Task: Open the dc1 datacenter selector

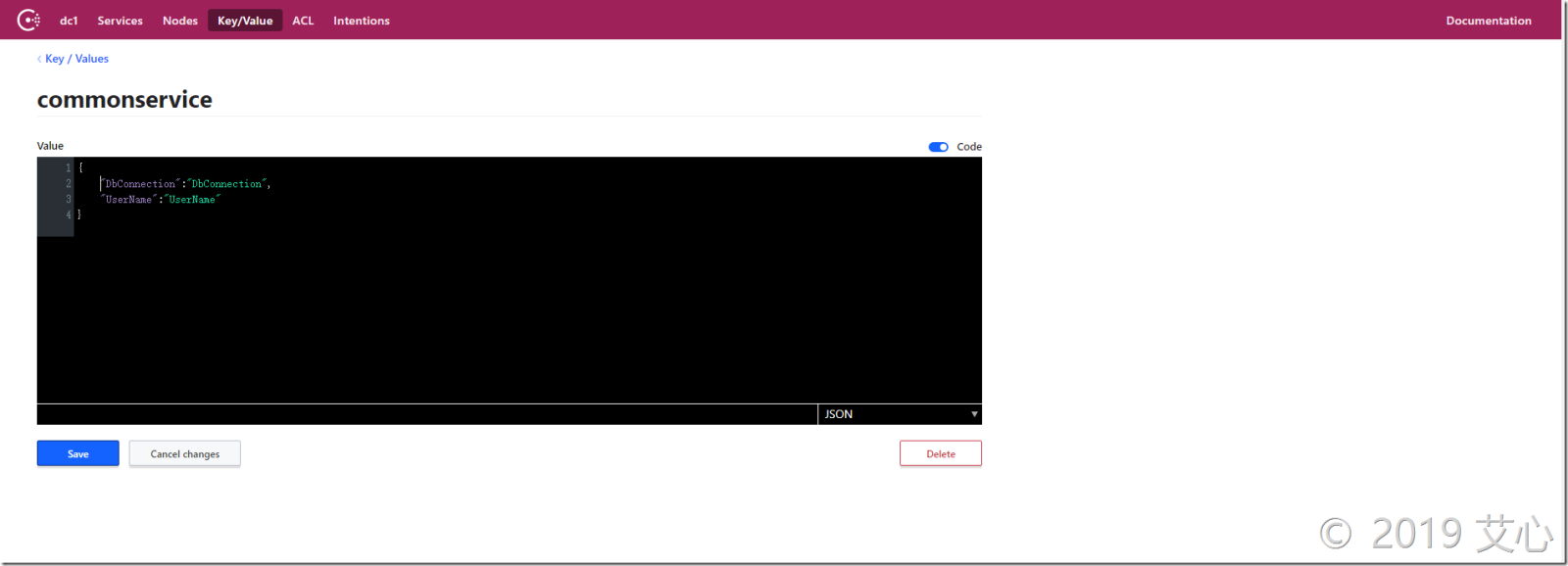Action: pyautogui.click(x=69, y=21)
